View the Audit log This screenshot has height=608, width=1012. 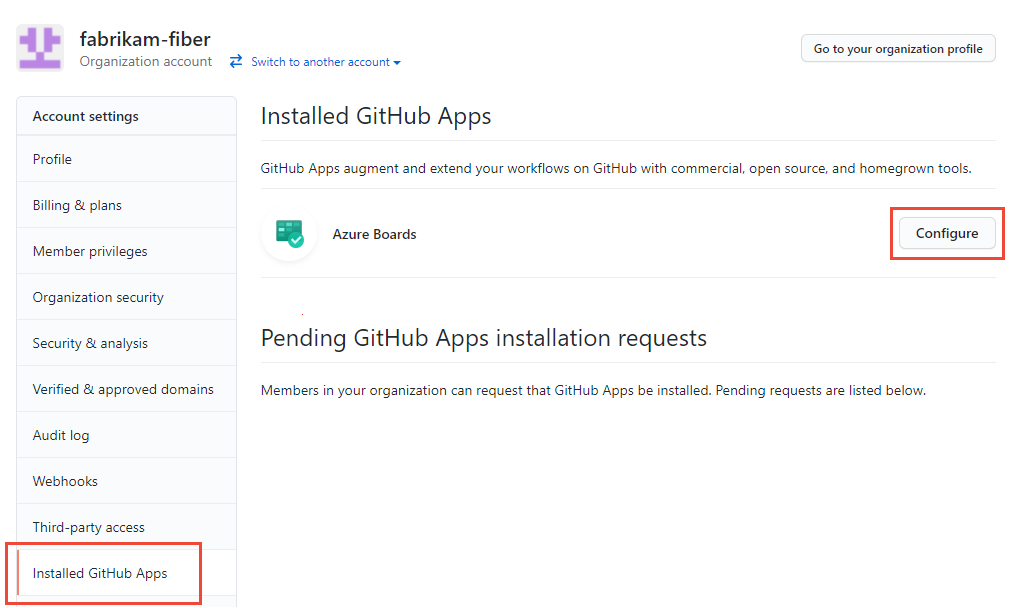[60, 434]
